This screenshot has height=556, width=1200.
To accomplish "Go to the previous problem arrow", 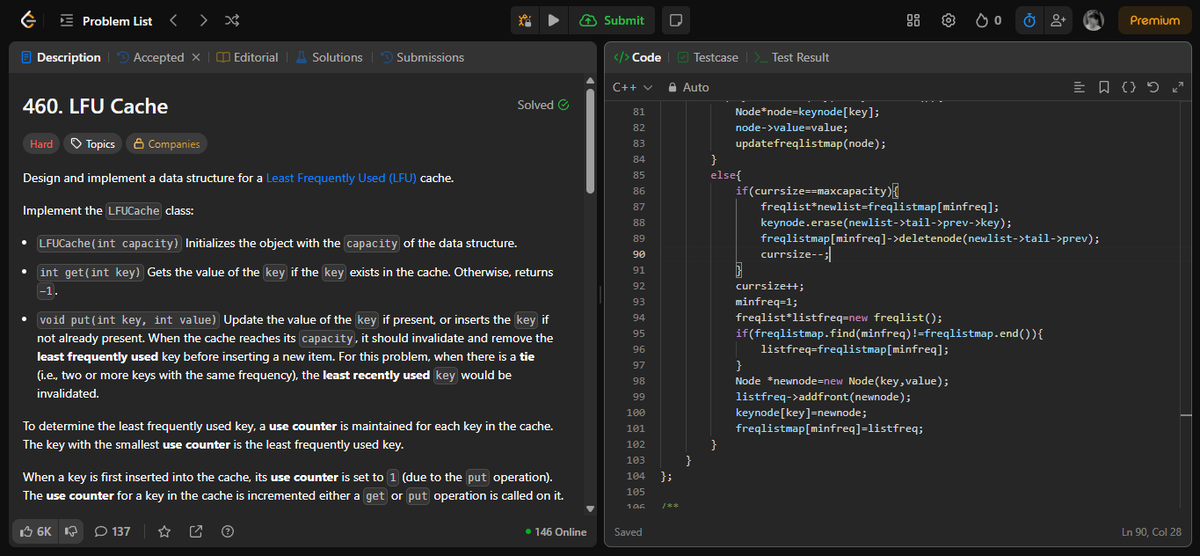I will [173, 20].
